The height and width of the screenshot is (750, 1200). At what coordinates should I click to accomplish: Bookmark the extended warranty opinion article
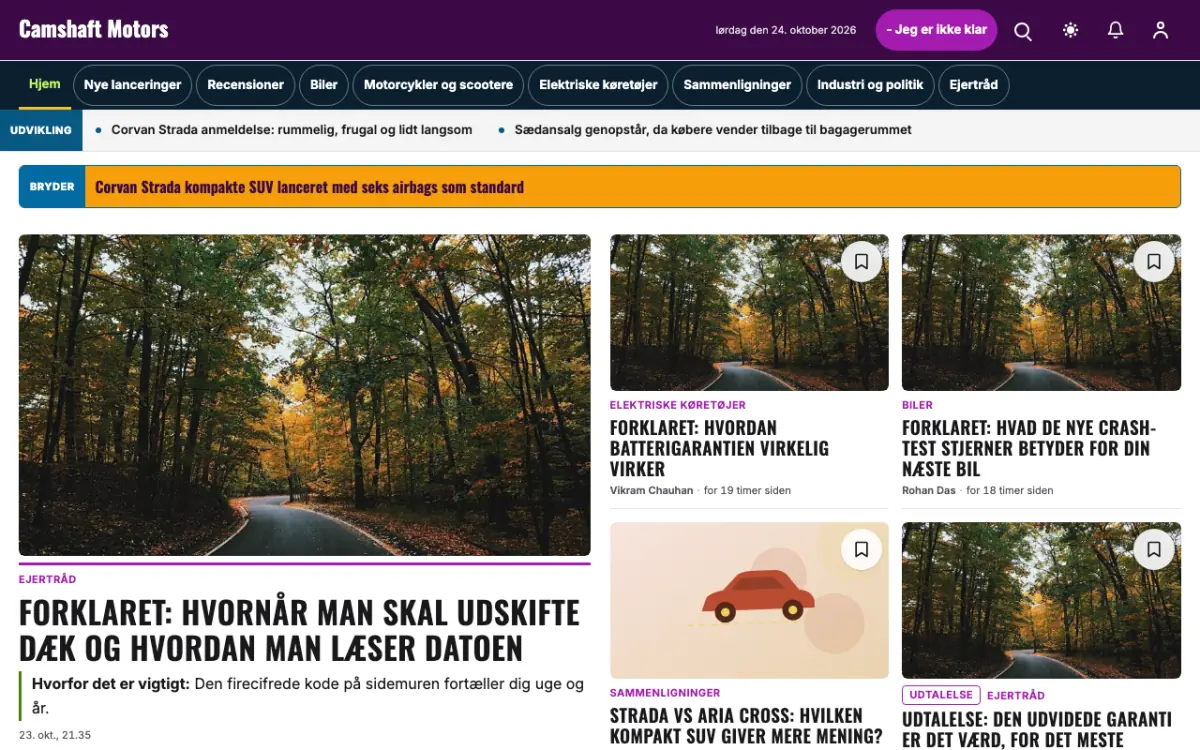[1153, 550]
